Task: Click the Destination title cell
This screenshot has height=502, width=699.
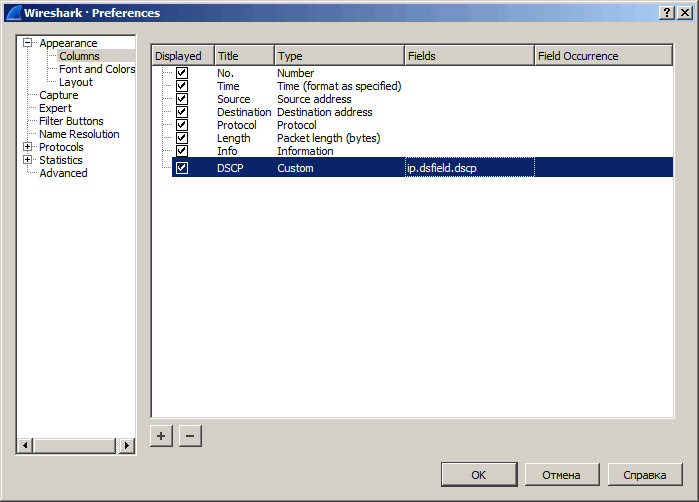Action: click(244, 112)
